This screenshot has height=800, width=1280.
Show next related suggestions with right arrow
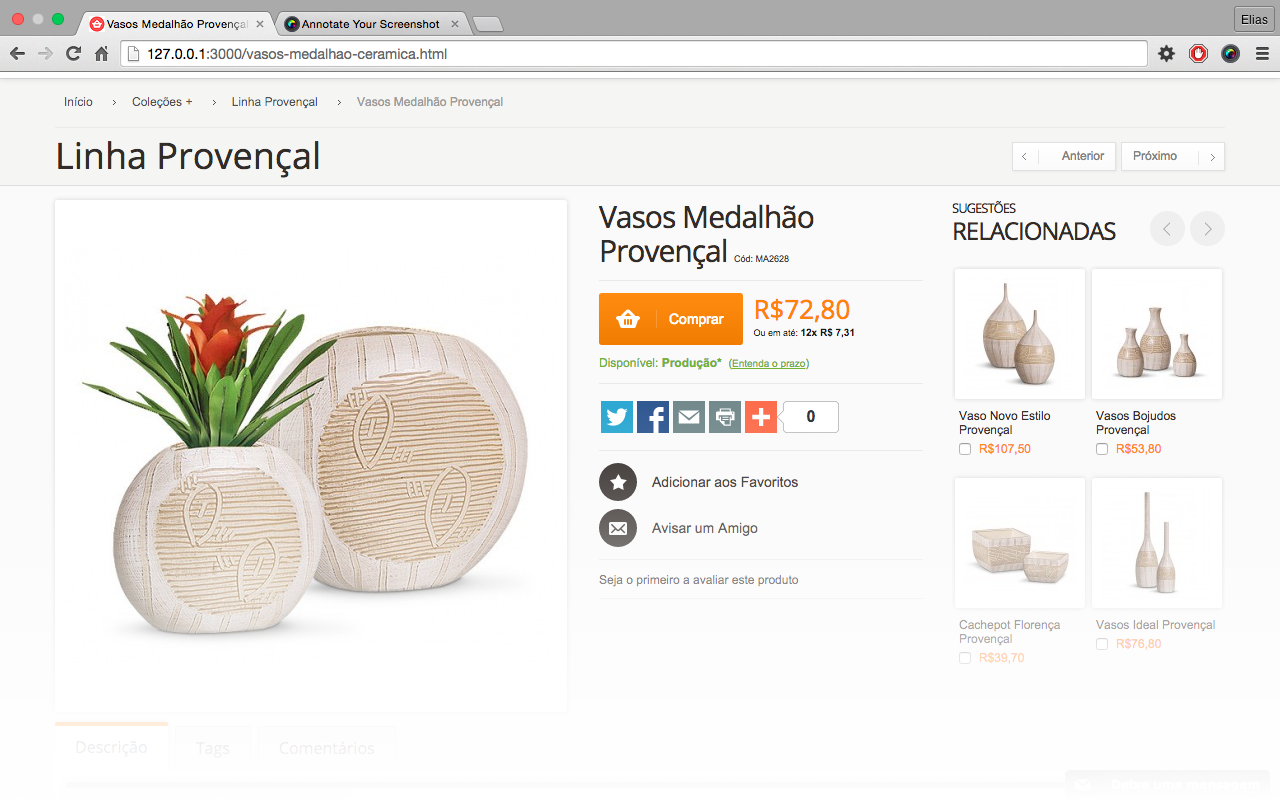(x=1207, y=229)
